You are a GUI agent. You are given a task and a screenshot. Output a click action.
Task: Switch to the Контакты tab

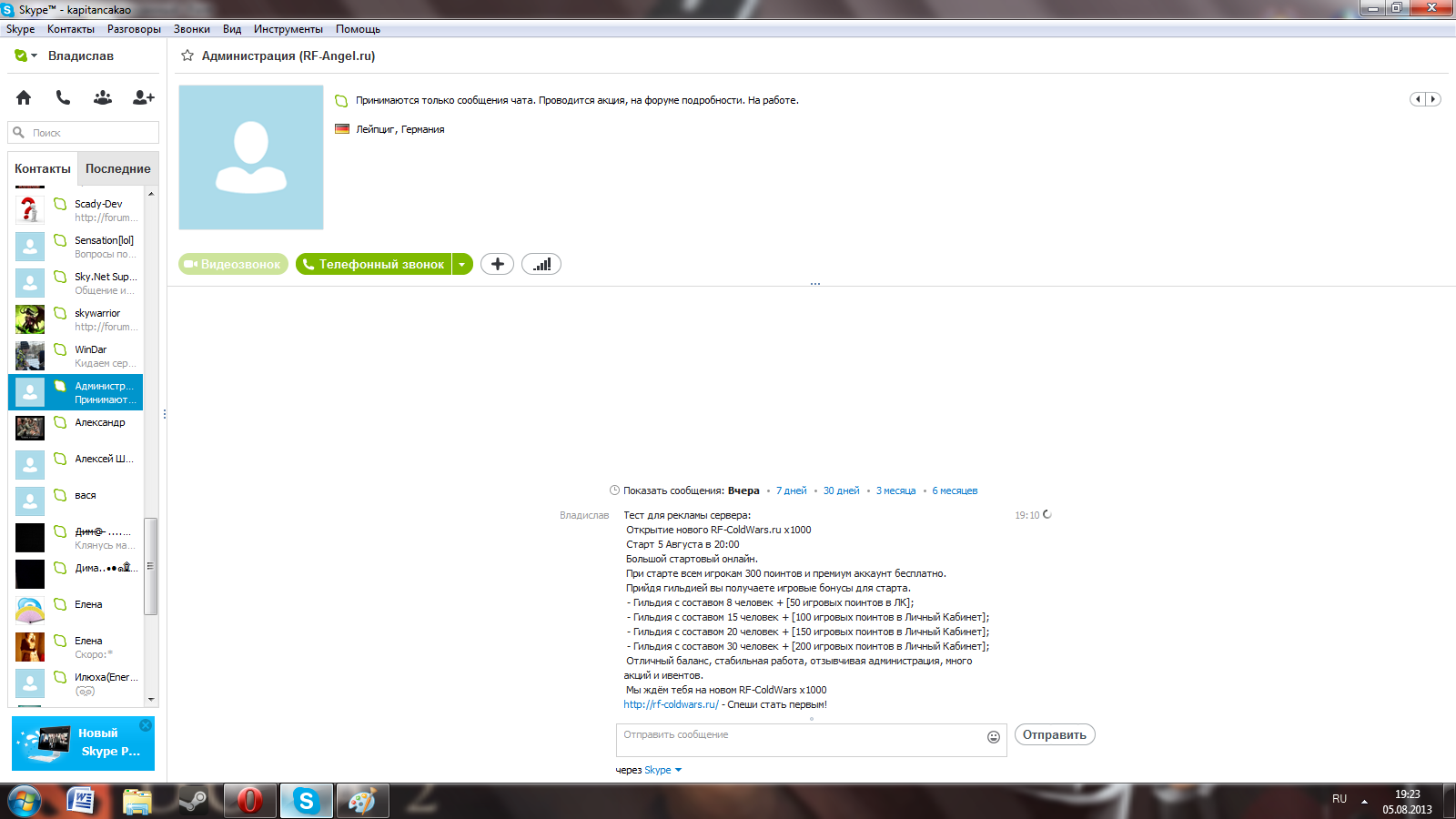coord(43,168)
